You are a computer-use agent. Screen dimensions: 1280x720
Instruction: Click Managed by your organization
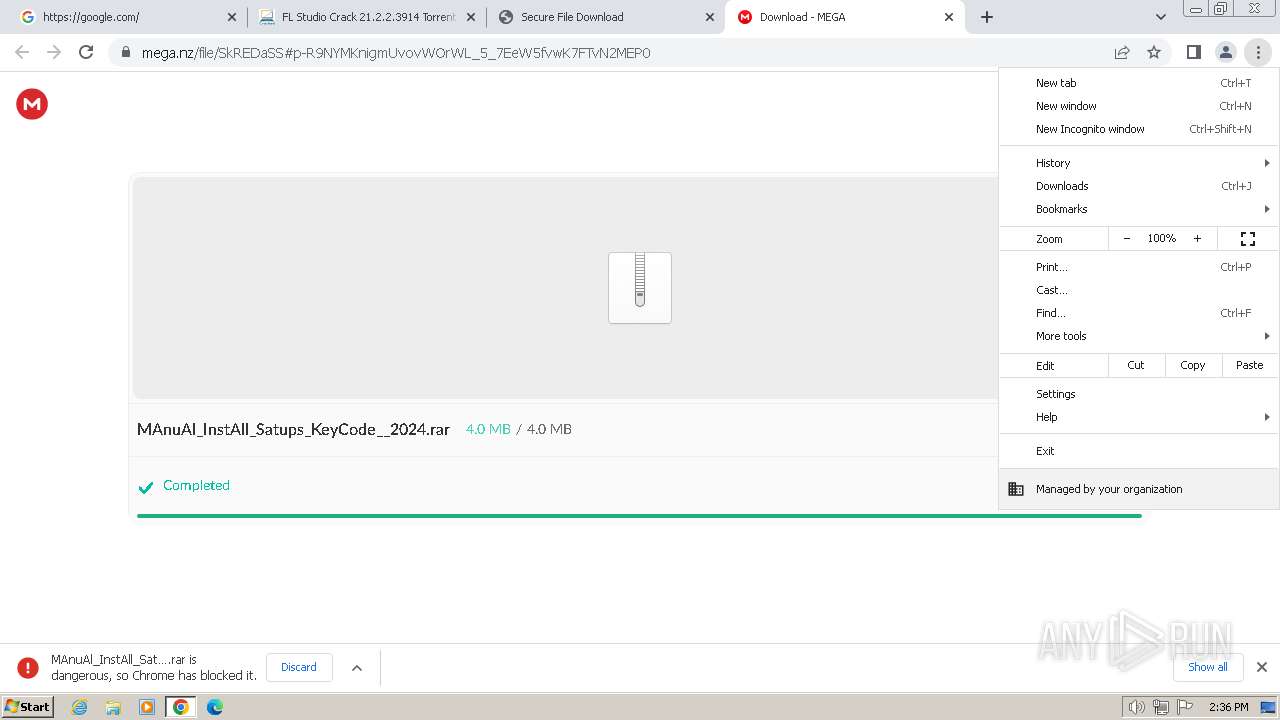coord(1139,489)
